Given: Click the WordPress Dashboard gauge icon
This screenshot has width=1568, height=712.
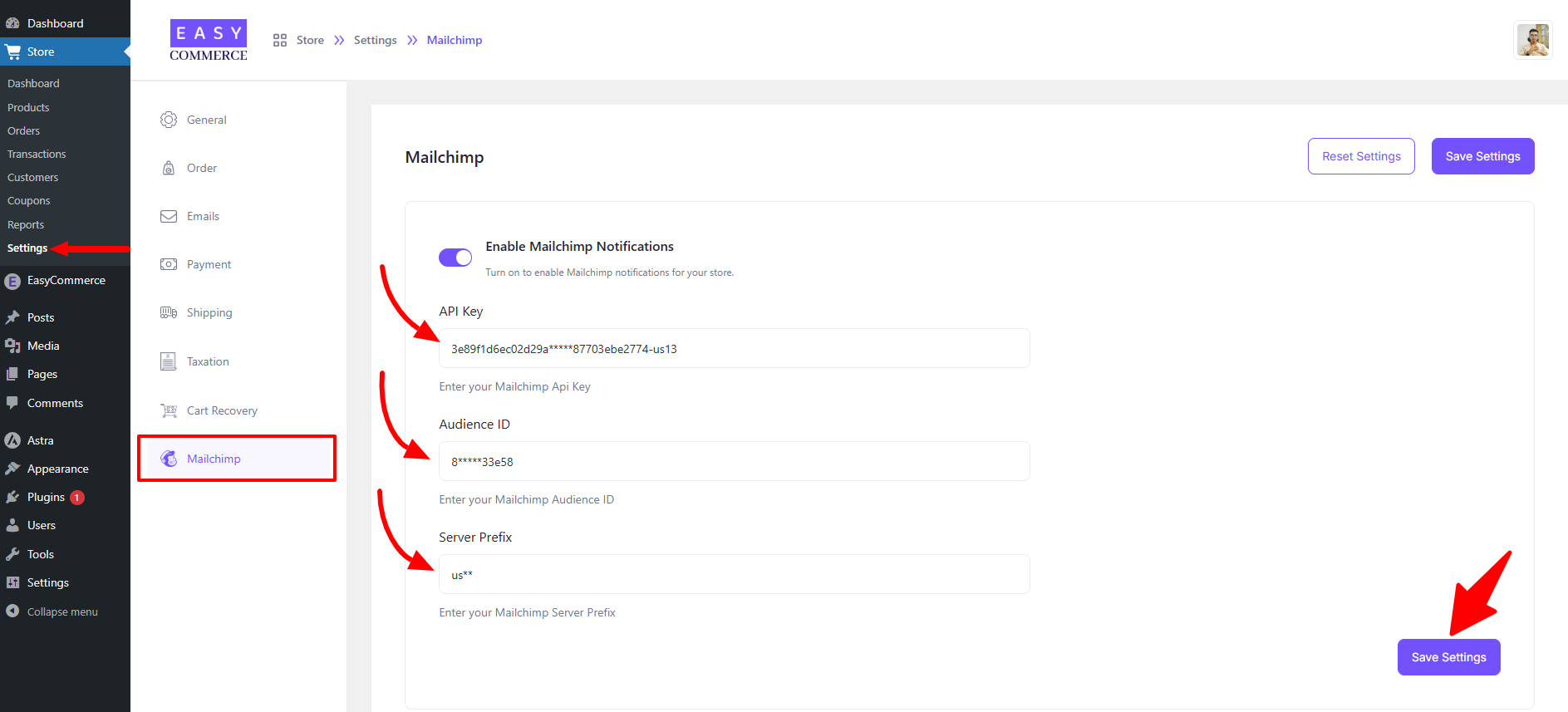Looking at the screenshot, I should pyautogui.click(x=12, y=23).
